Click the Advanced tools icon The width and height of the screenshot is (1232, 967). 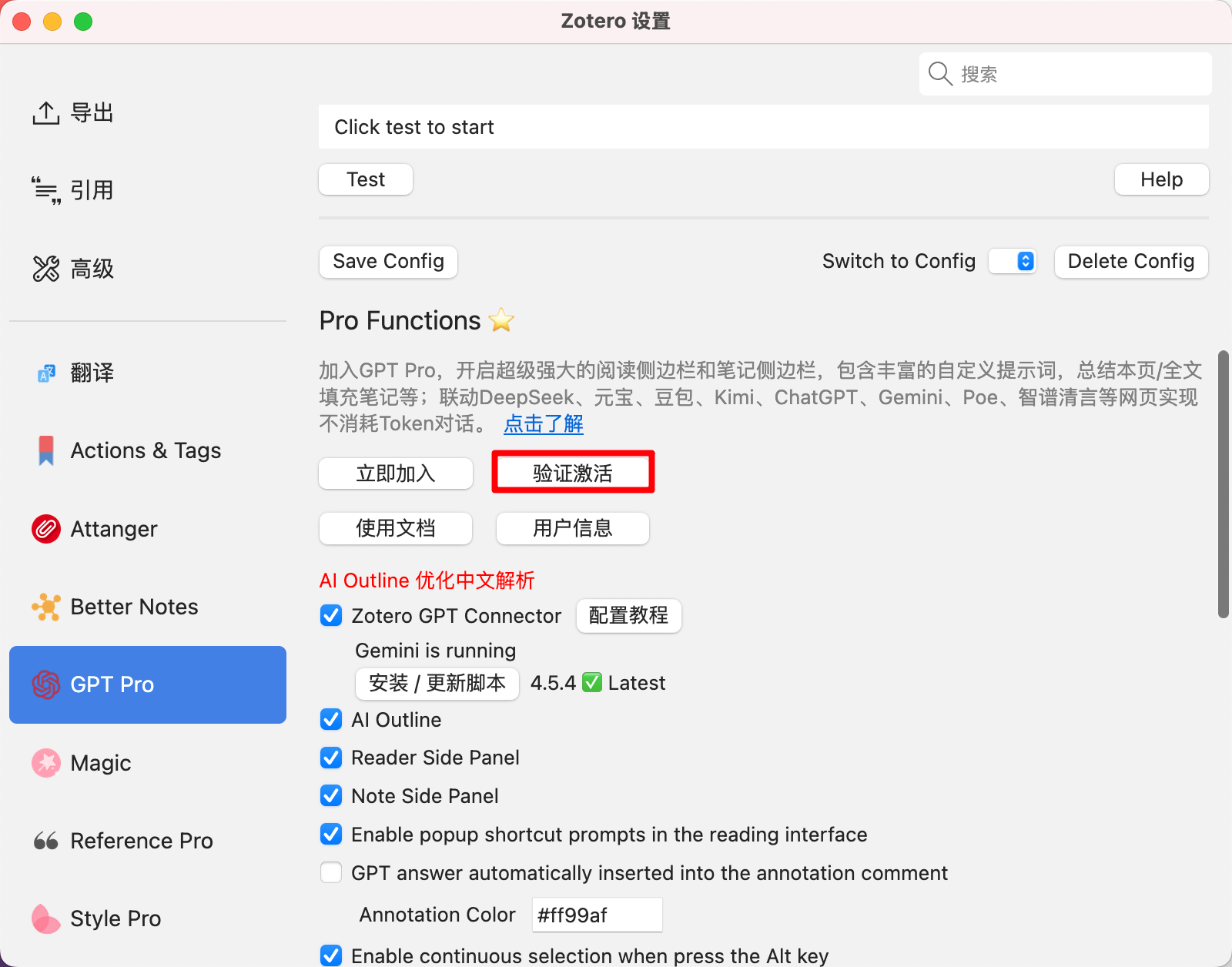coord(46,269)
